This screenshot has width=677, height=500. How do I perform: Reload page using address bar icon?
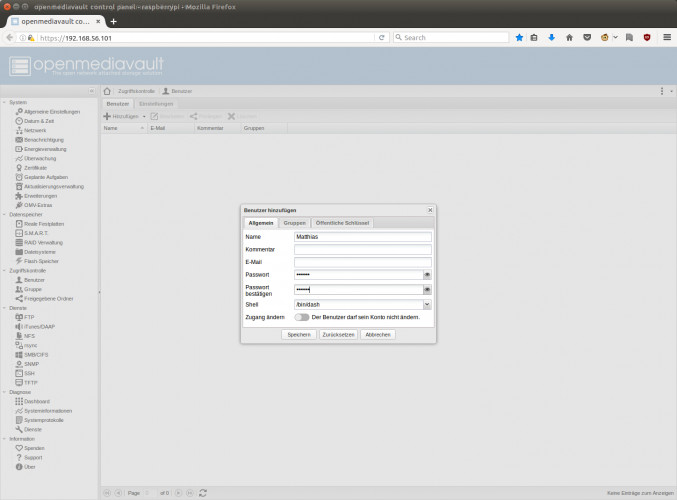pyautogui.click(x=382, y=38)
